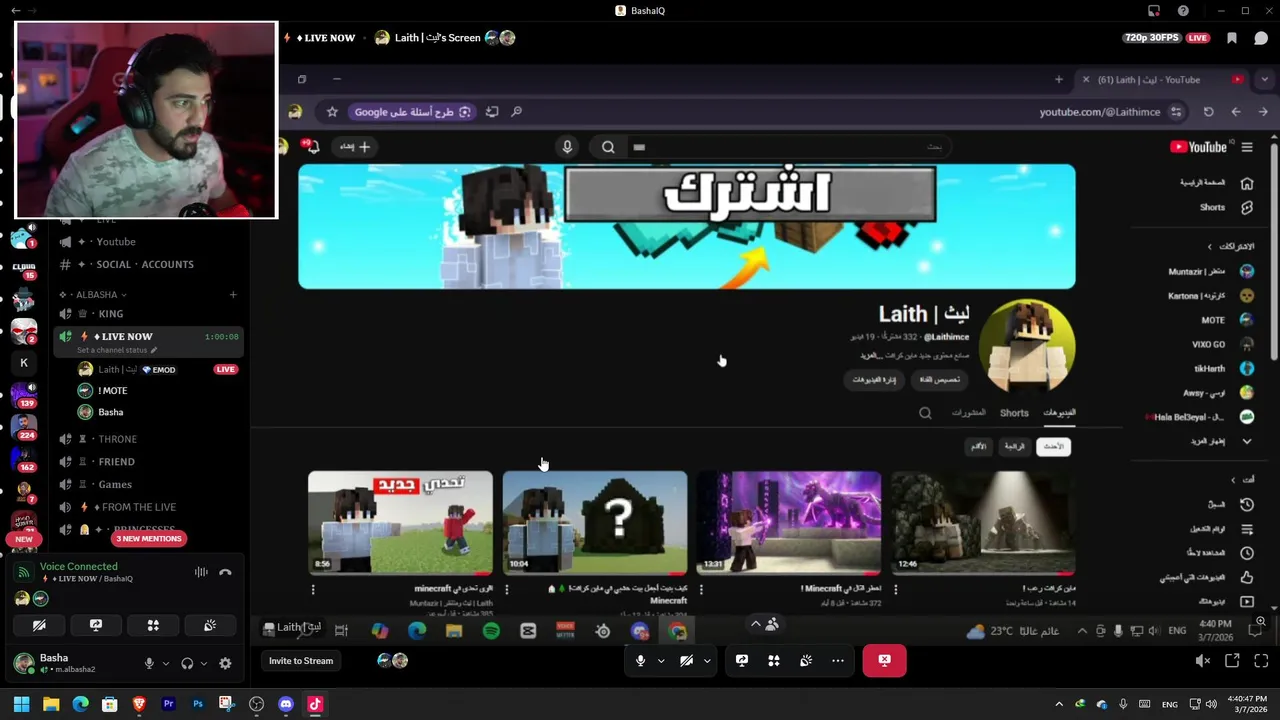
Task: Open the YouTube create button
Action: [x=354, y=147]
